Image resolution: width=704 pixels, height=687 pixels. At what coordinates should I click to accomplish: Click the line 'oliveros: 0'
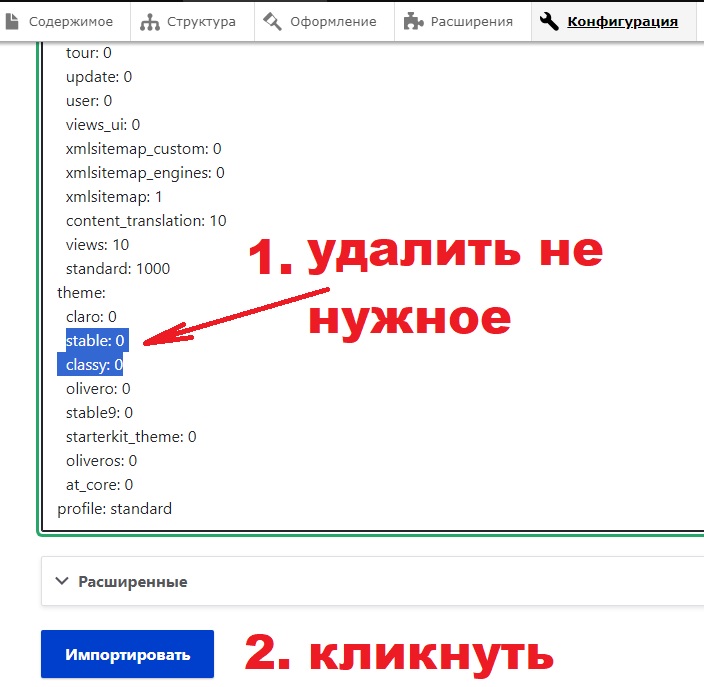click(101, 461)
